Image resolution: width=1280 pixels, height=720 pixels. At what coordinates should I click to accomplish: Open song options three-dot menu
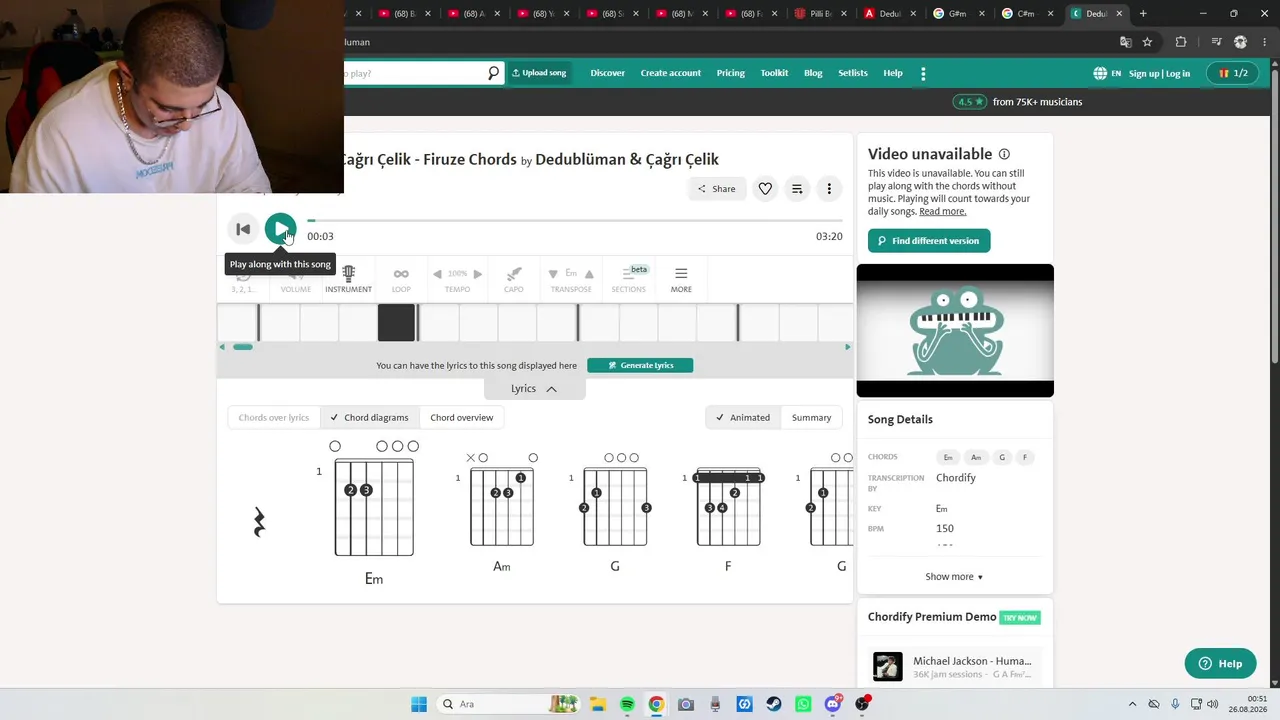tap(829, 188)
